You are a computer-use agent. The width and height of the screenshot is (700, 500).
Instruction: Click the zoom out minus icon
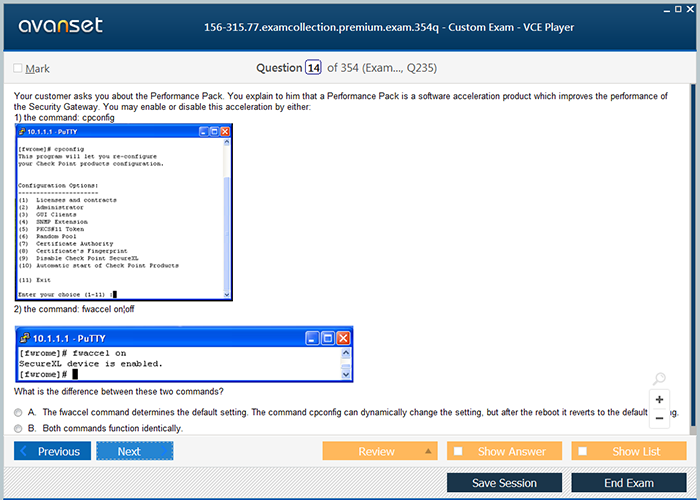(x=659, y=418)
